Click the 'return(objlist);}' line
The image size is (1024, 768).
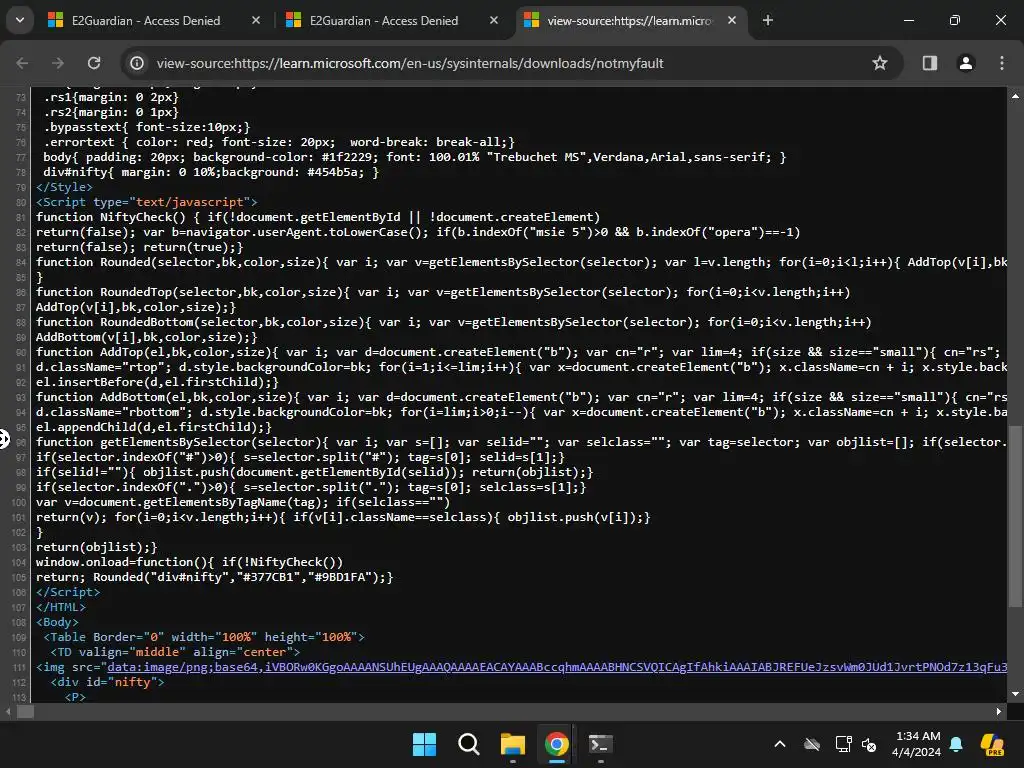pos(97,547)
